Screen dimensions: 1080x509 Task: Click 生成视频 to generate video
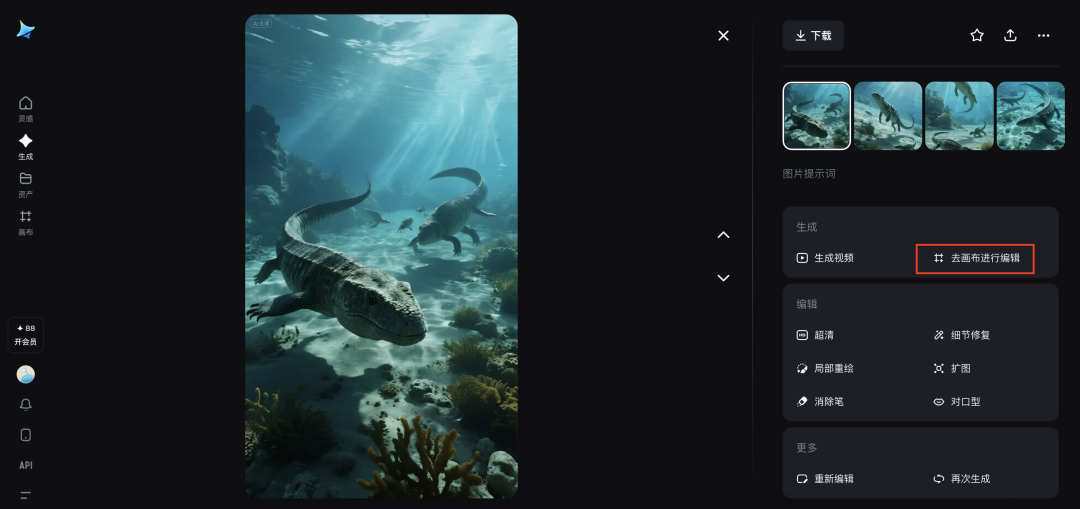(x=825, y=258)
